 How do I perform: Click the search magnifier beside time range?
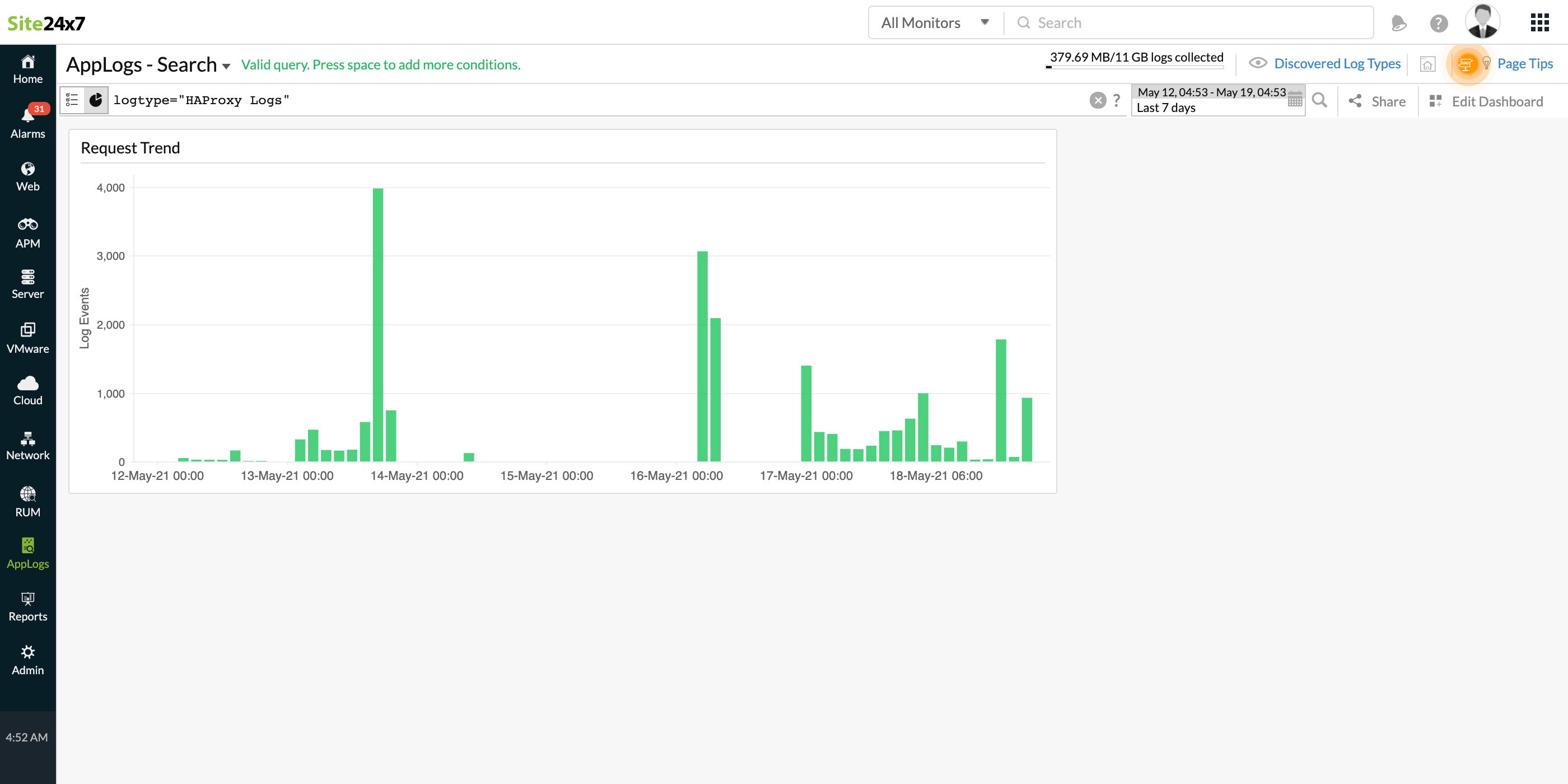(1319, 100)
